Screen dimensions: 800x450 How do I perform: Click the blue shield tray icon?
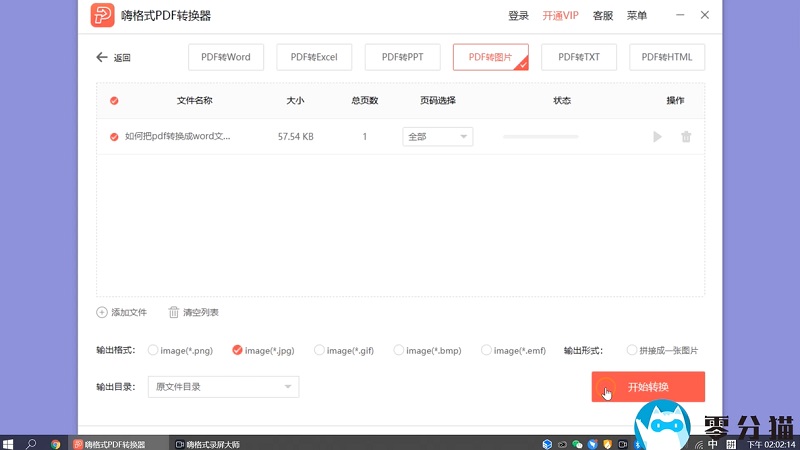(592, 444)
